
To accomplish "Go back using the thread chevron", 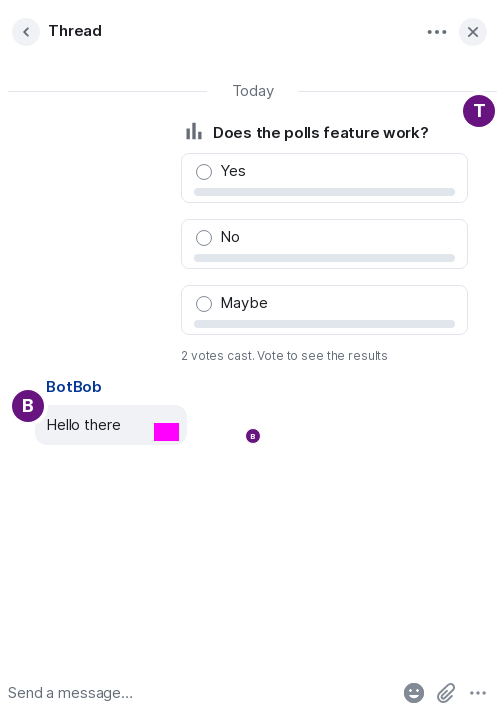I will pos(26,32).
